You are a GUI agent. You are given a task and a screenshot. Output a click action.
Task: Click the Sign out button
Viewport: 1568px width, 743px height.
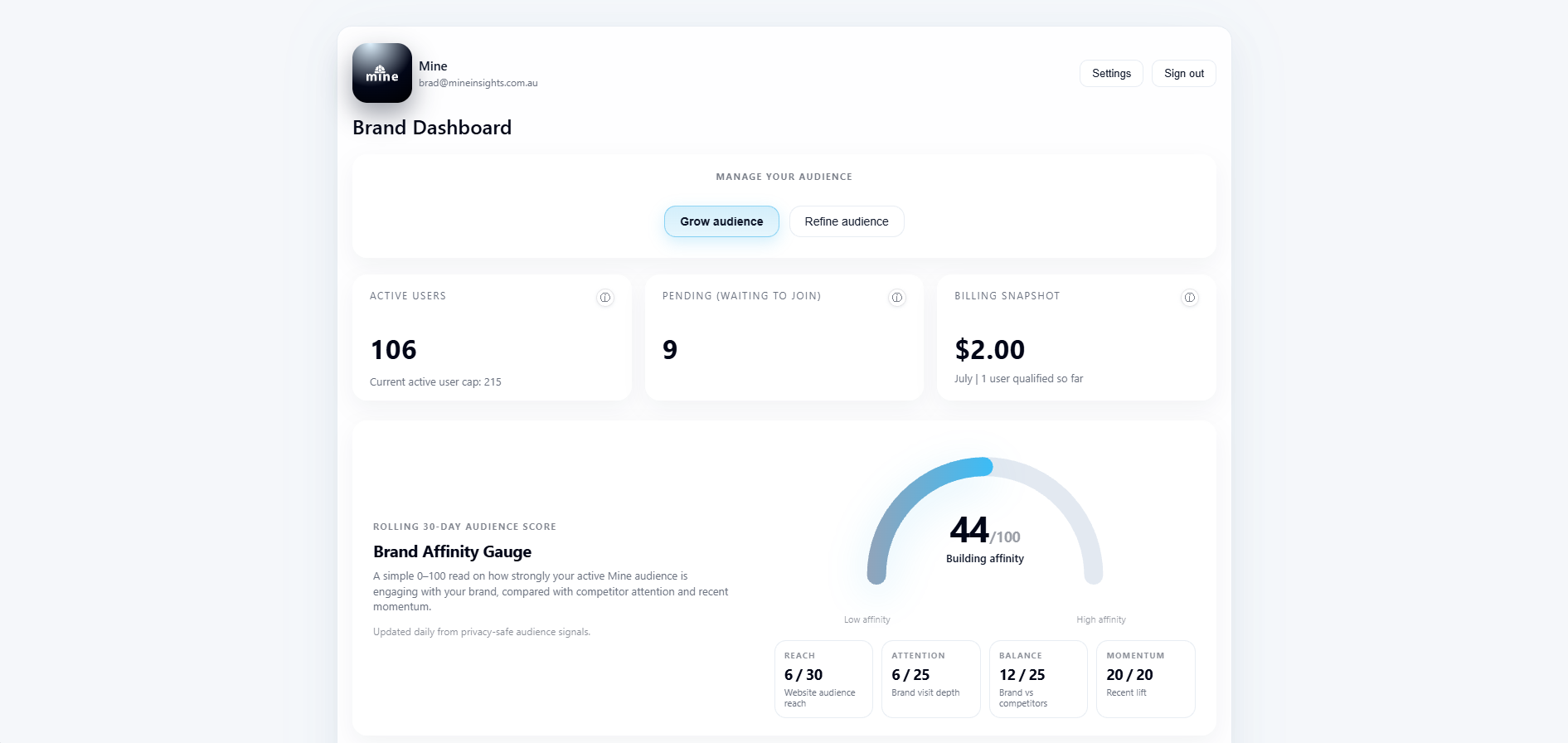pos(1184,73)
